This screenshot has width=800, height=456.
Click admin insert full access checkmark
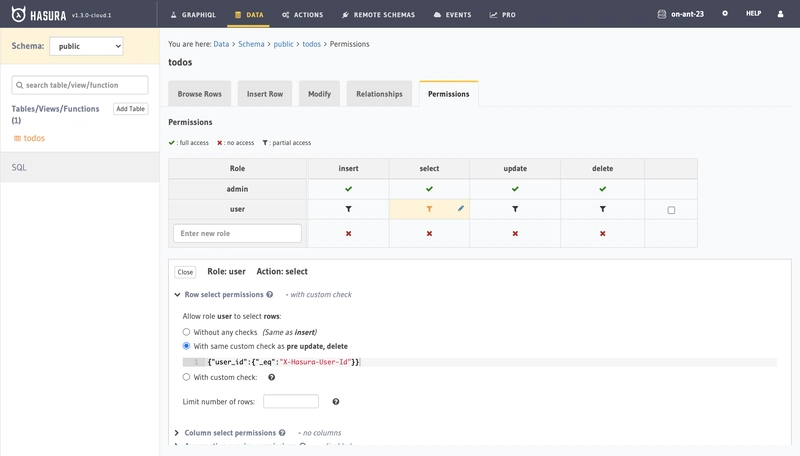(348, 189)
